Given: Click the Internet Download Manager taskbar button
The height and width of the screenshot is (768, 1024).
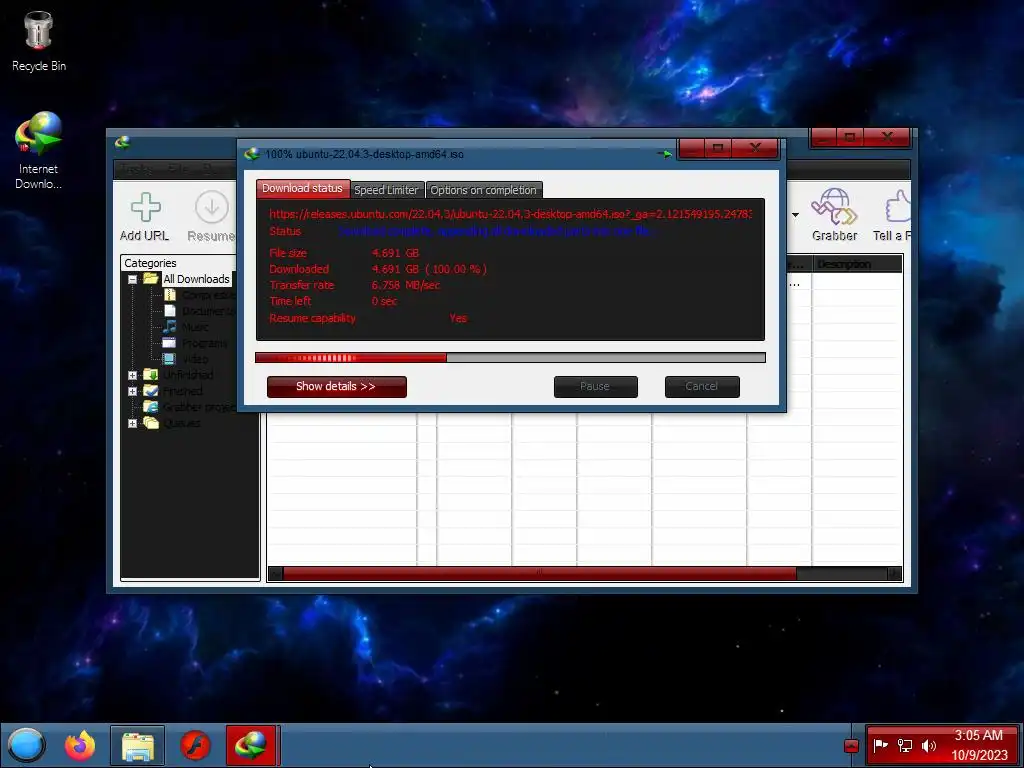Looking at the screenshot, I should tap(251, 745).
